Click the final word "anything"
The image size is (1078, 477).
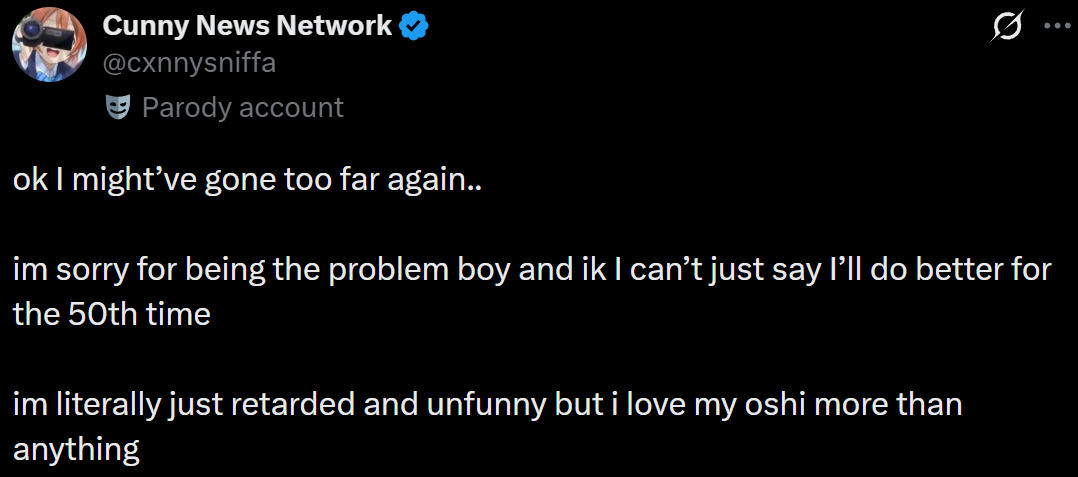click(76, 449)
